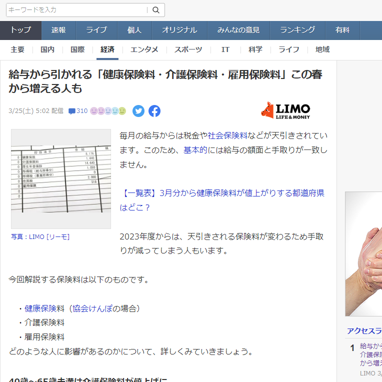Open the comment bubble icon showing 310

coord(78,111)
